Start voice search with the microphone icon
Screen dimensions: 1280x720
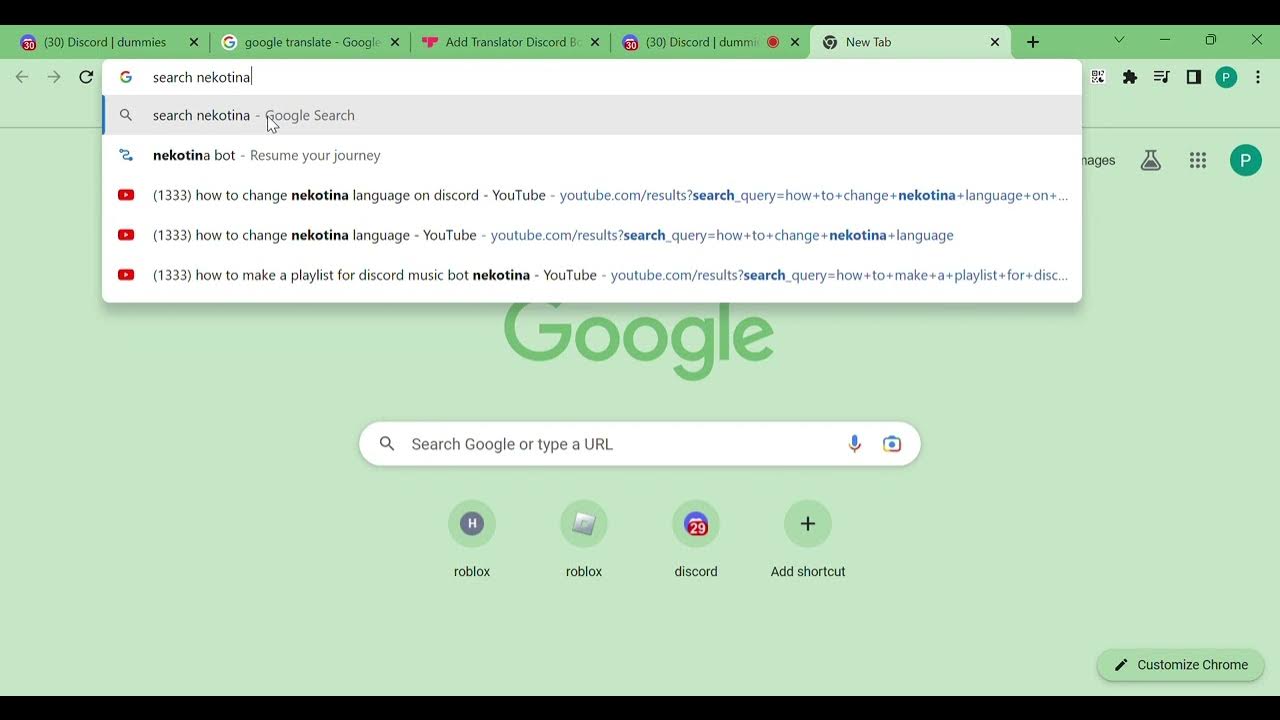coord(854,444)
